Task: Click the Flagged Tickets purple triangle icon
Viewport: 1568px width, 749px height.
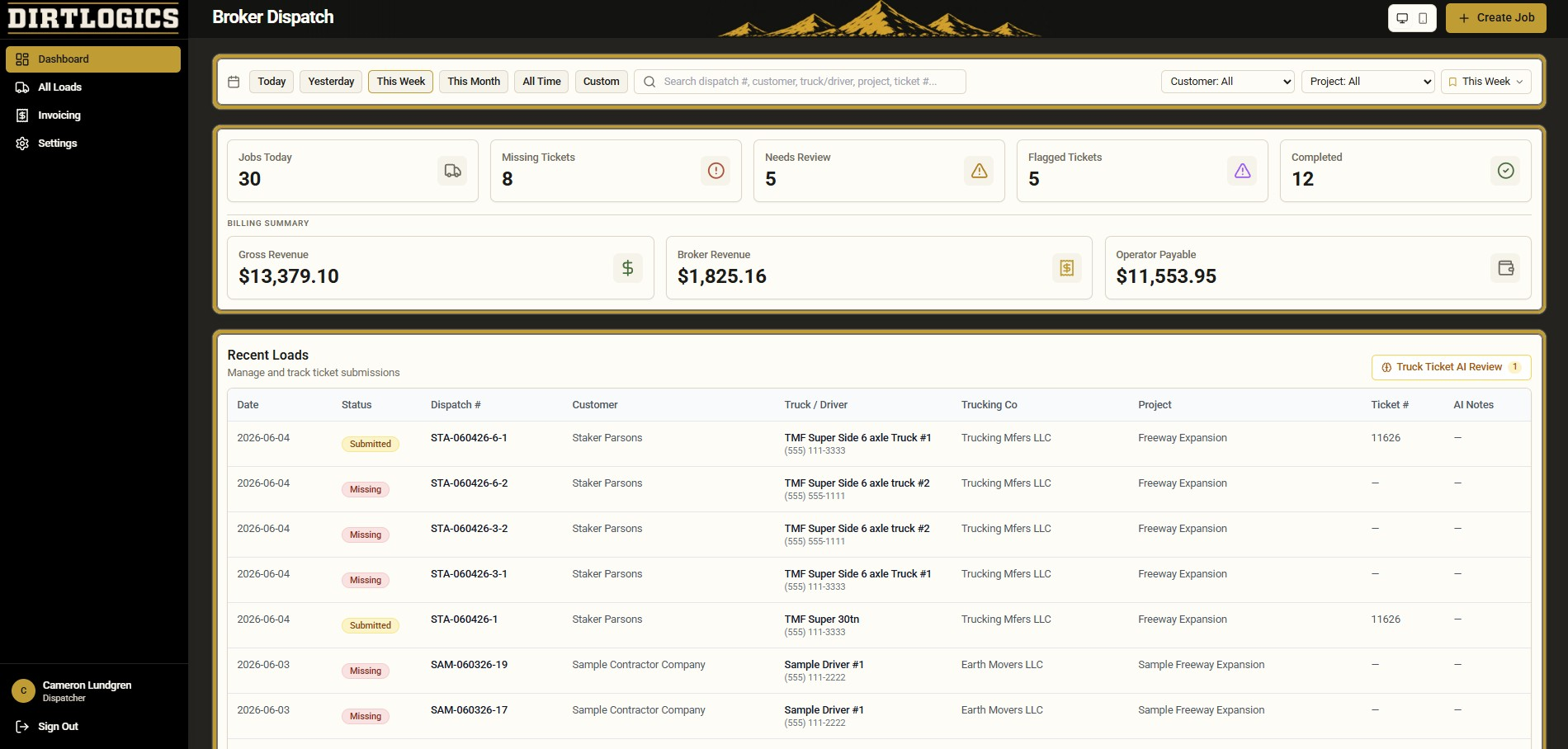Action: pyautogui.click(x=1242, y=171)
